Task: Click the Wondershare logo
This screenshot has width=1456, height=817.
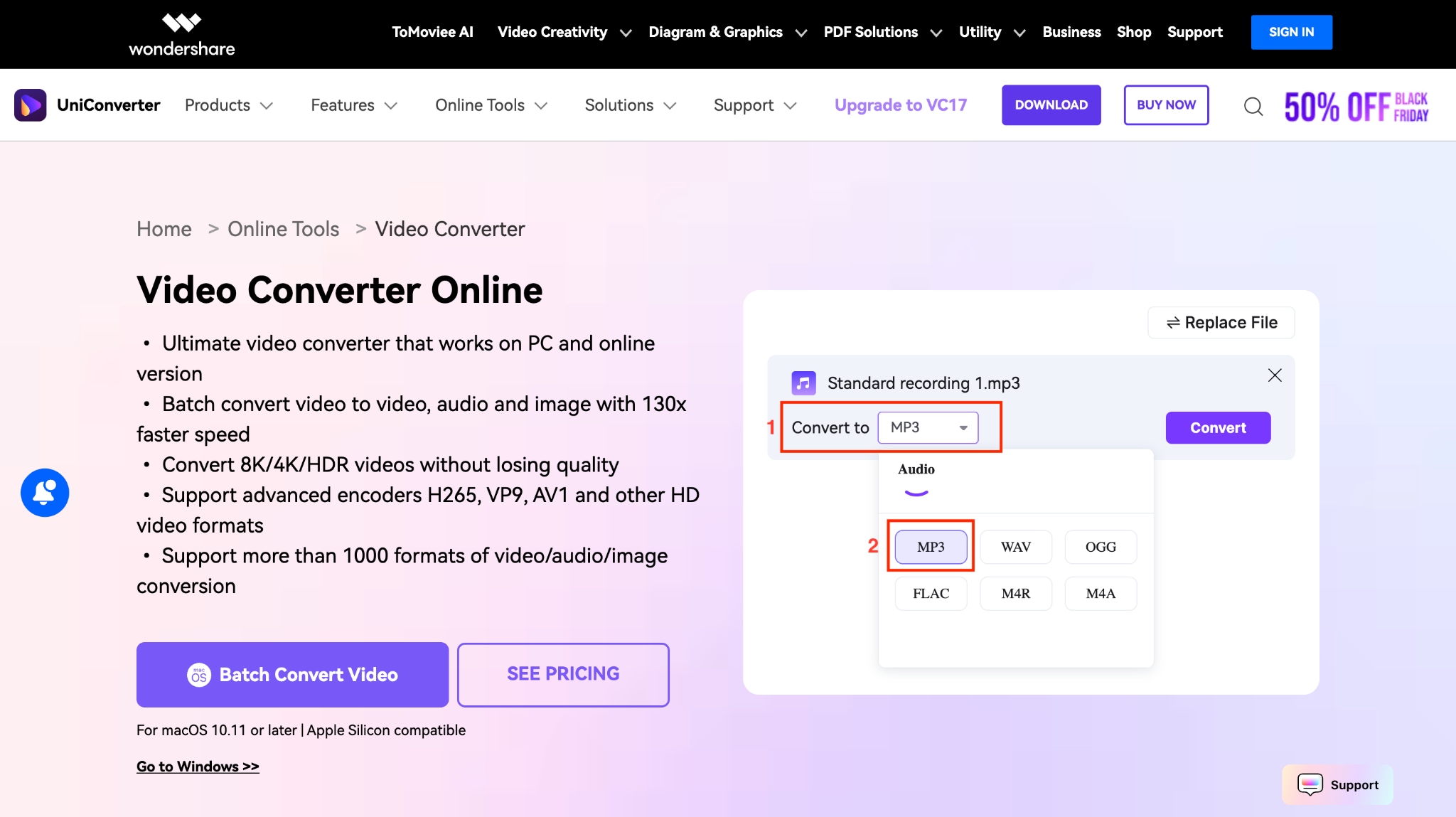Action: (181, 32)
